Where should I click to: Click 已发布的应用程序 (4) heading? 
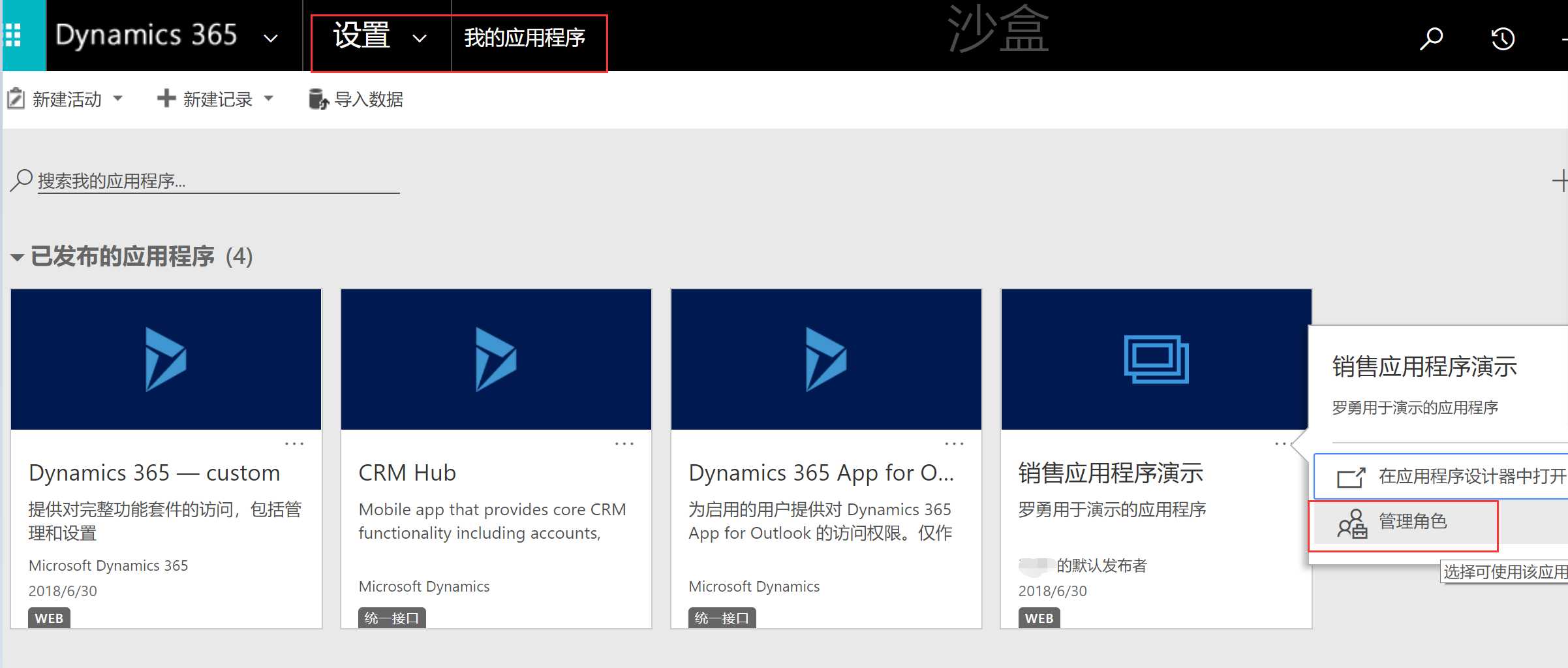tap(142, 257)
